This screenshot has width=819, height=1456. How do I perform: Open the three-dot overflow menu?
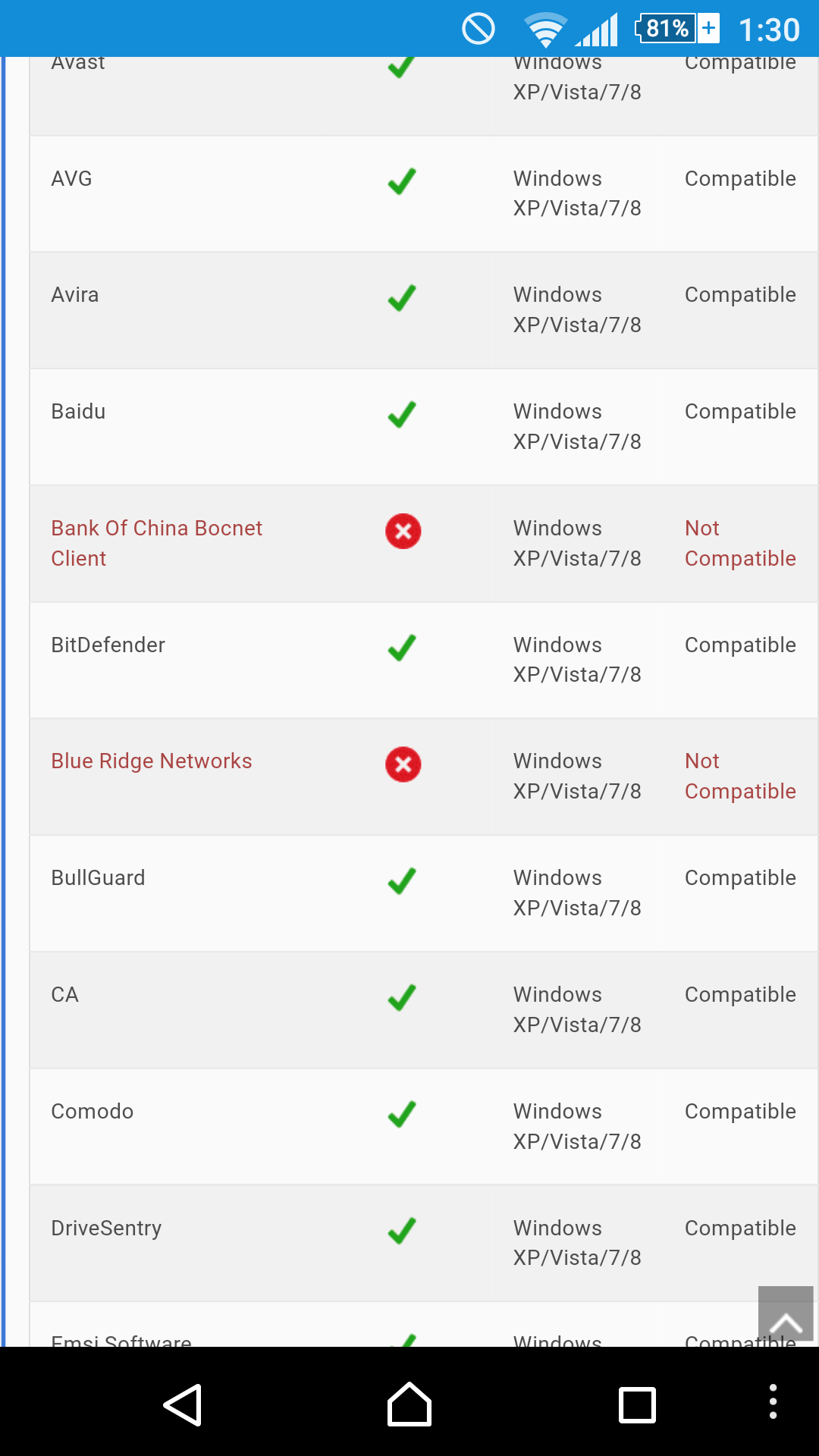click(x=773, y=1401)
